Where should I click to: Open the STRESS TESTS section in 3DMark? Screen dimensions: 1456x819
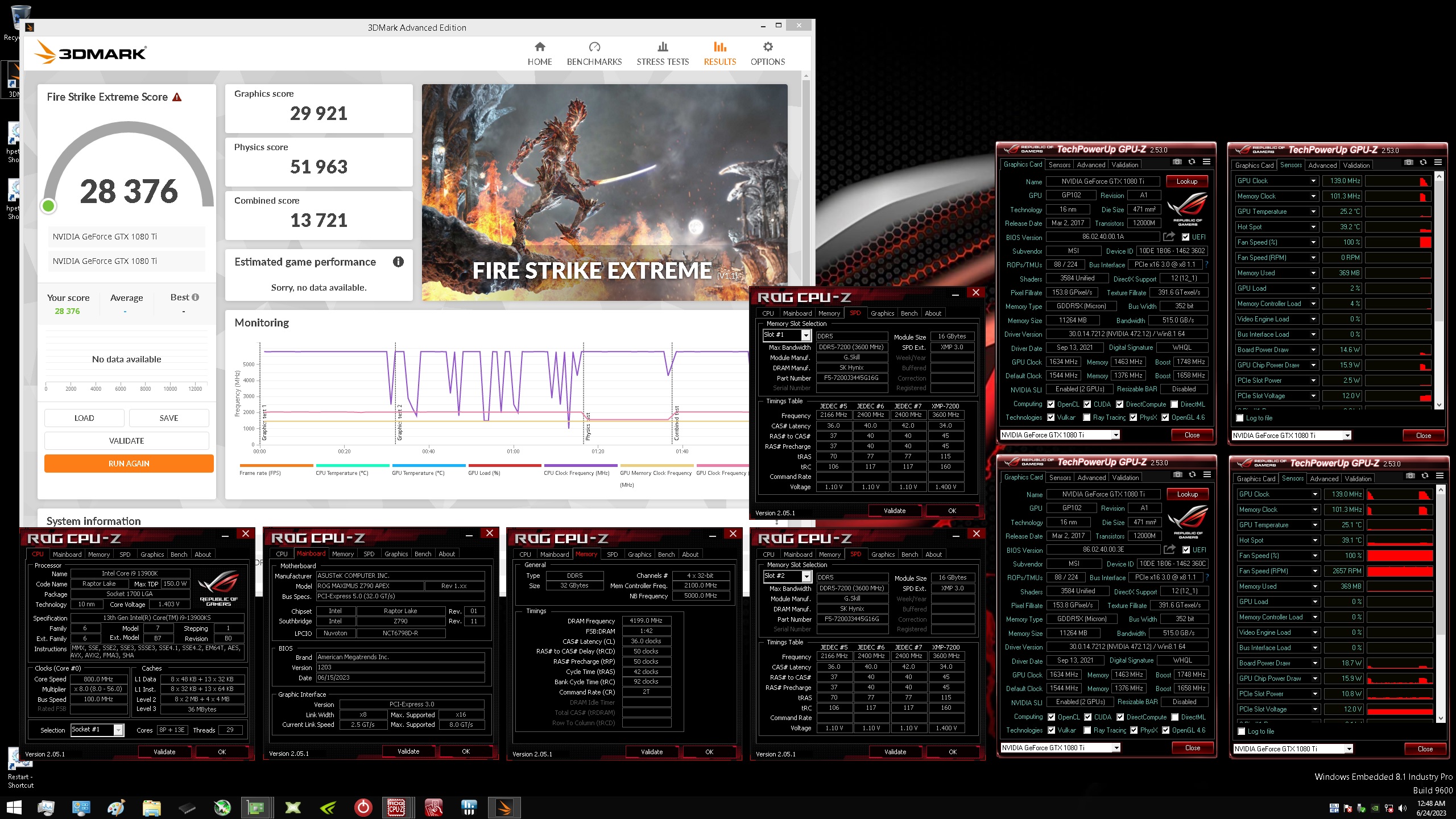[x=663, y=53]
